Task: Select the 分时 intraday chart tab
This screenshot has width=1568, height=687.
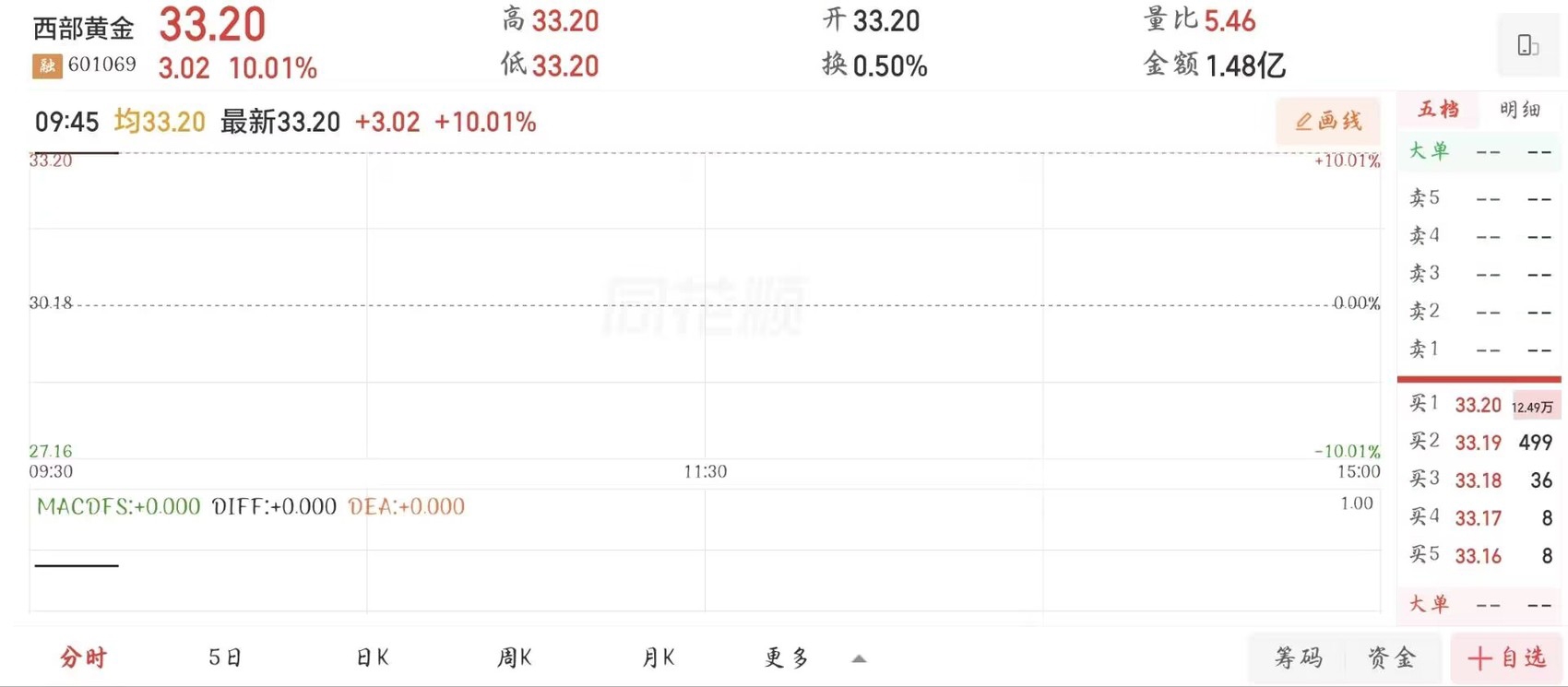Action: coord(83,657)
